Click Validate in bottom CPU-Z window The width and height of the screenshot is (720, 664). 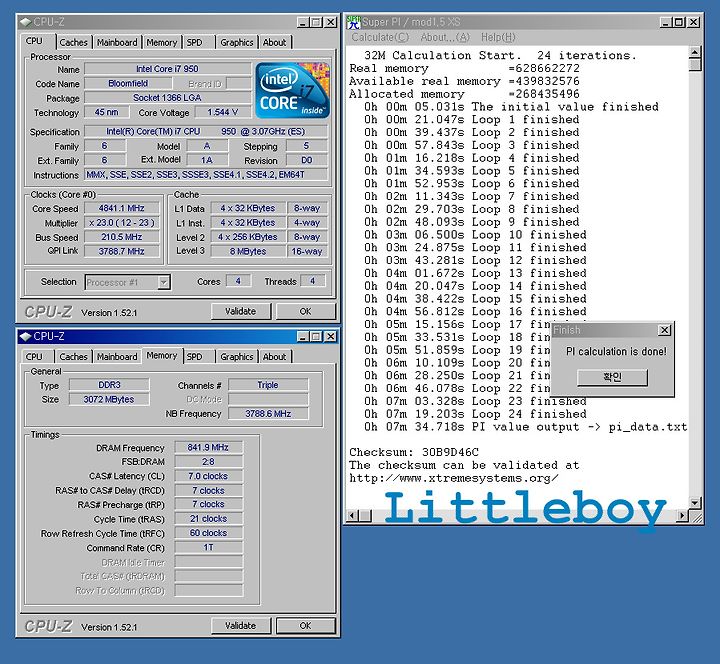pyautogui.click(x=241, y=626)
